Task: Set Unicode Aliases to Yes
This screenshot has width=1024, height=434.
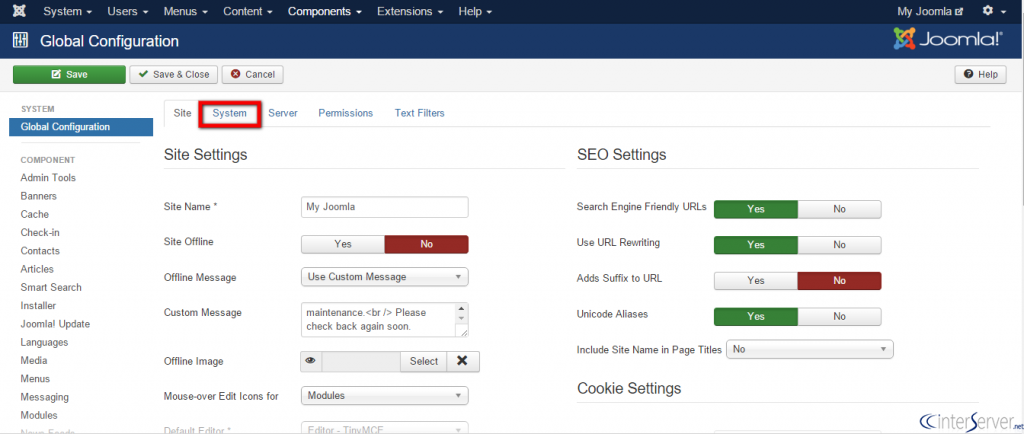Action: (x=756, y=317)
